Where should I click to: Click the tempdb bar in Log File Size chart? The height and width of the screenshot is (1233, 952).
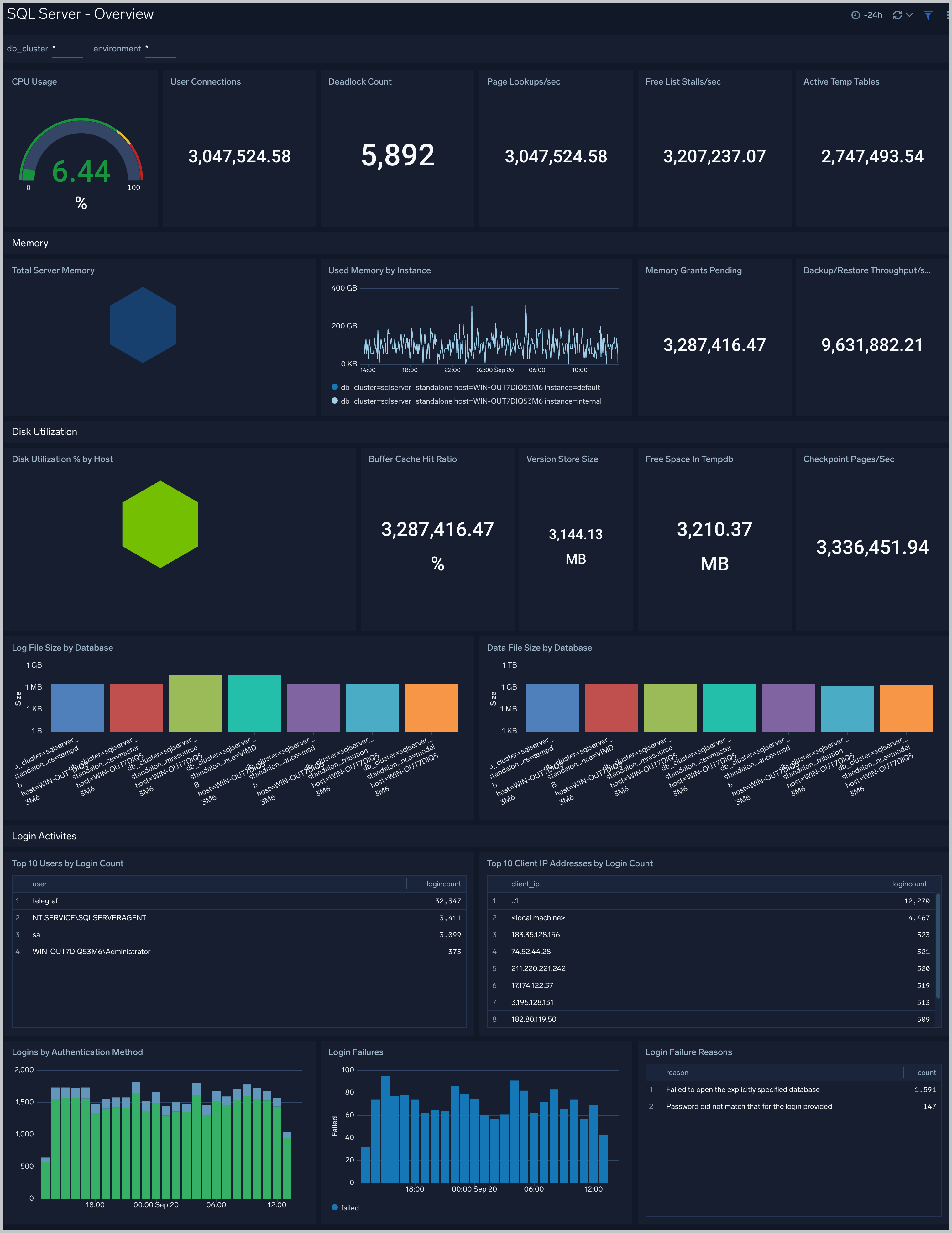[x=77, y=707]
